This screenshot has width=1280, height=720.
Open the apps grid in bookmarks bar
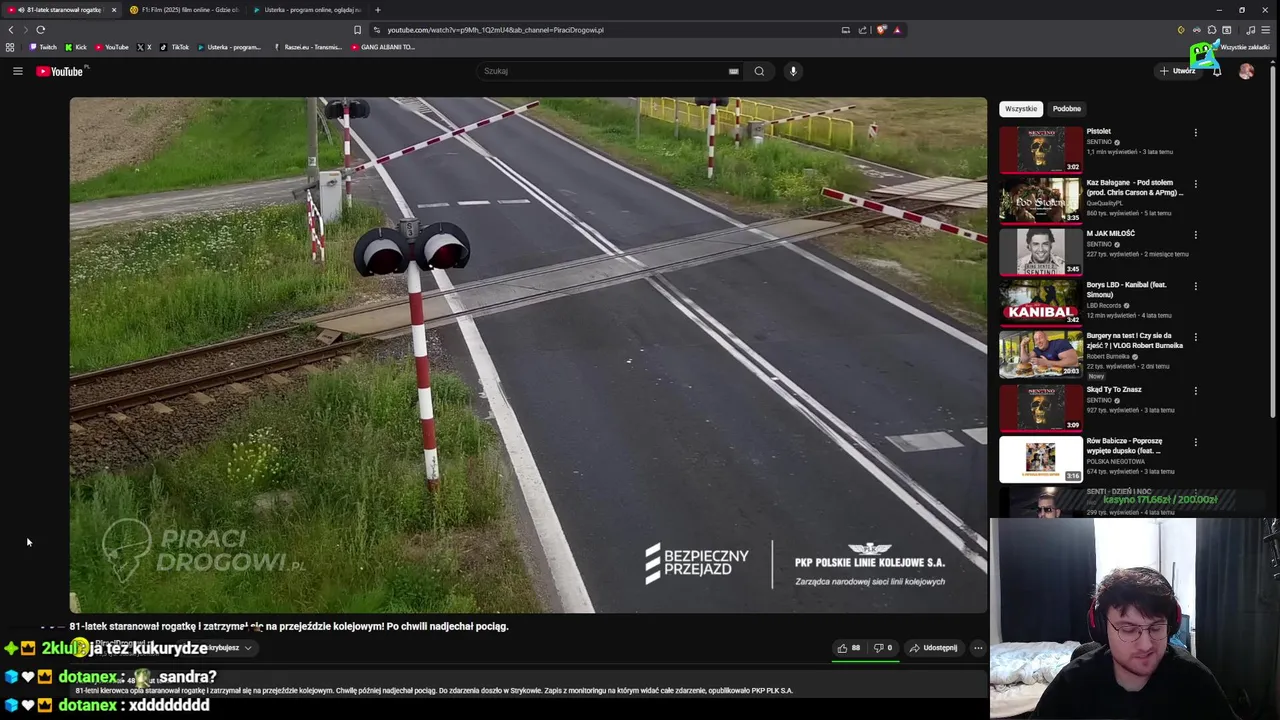pos(10,47)
